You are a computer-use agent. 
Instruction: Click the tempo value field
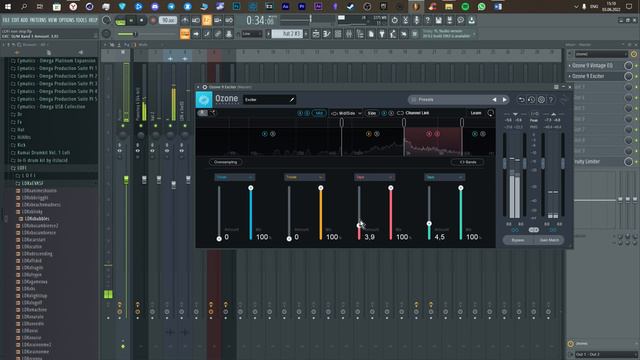click(168, 20)
